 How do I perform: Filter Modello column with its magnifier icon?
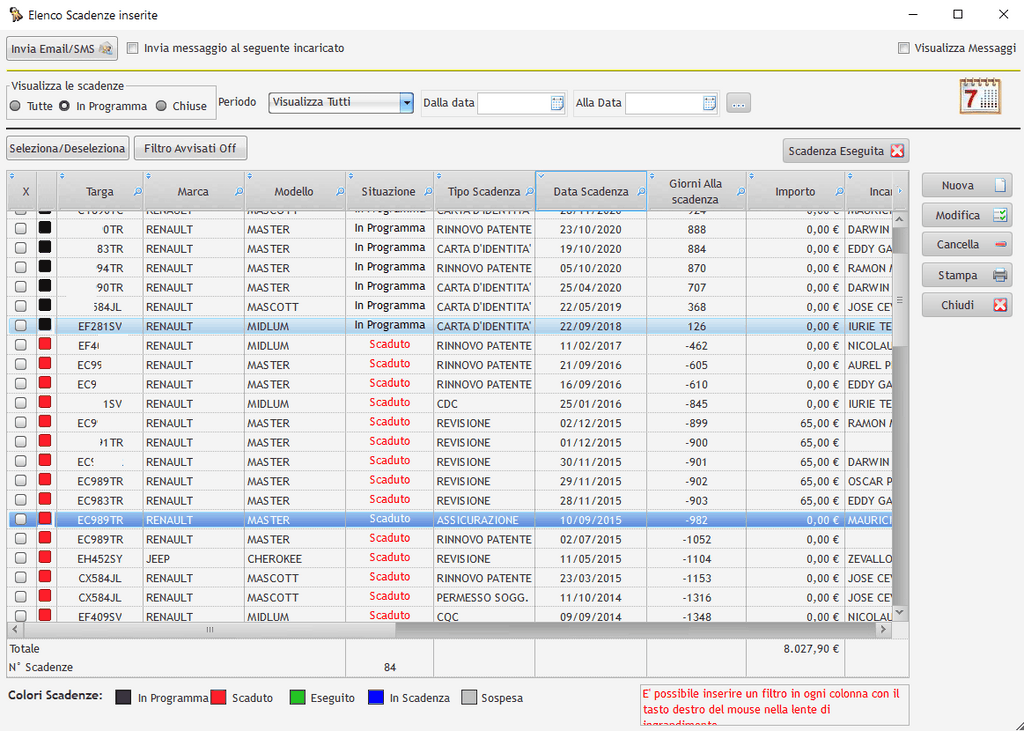click(x=340, y=192)
